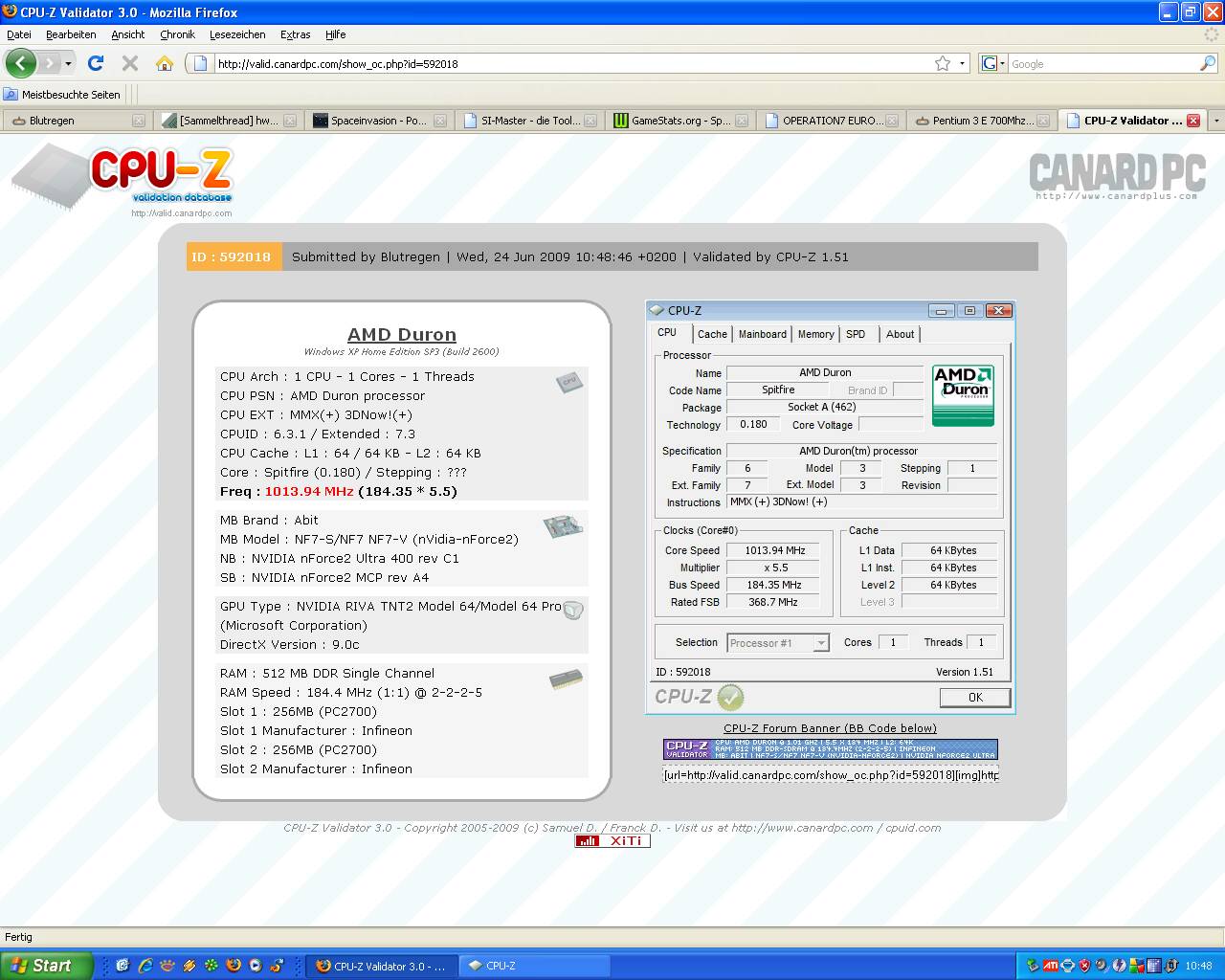
Task: Open the URL bar history dropdown arrow
Action: 963,64
